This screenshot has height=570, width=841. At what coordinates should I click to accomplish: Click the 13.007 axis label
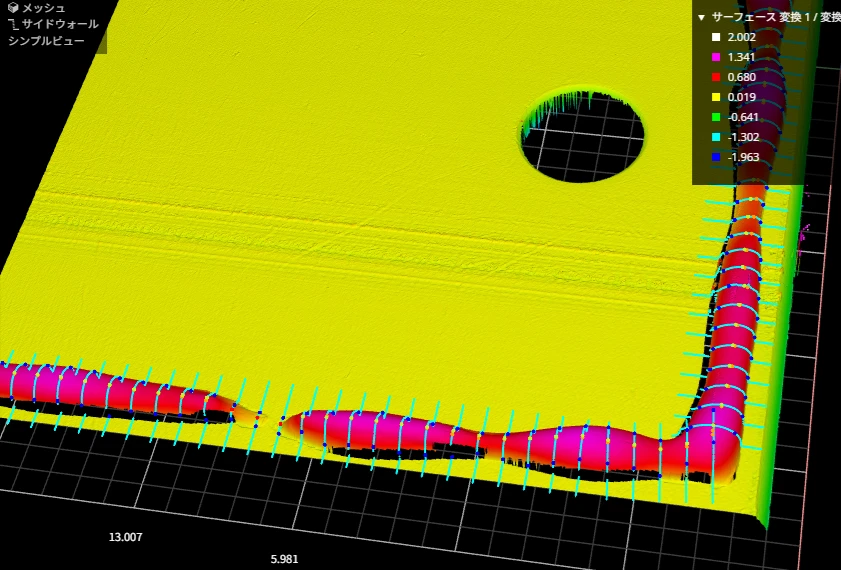[x=125, y=537]
